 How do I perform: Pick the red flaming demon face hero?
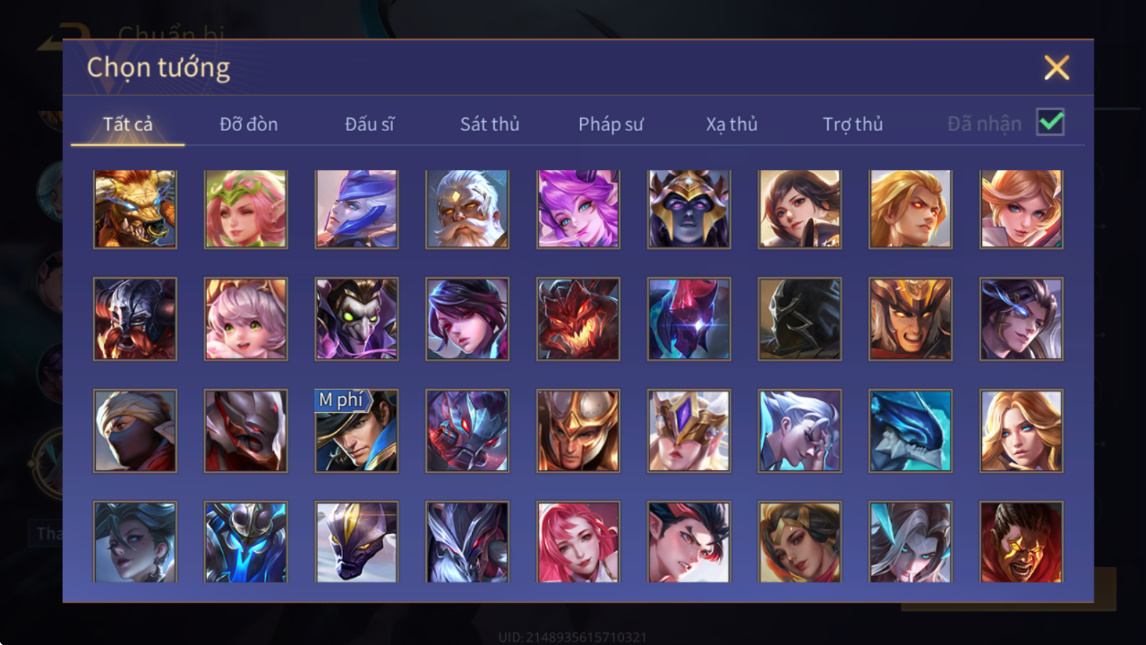click(x=578, y=319)
